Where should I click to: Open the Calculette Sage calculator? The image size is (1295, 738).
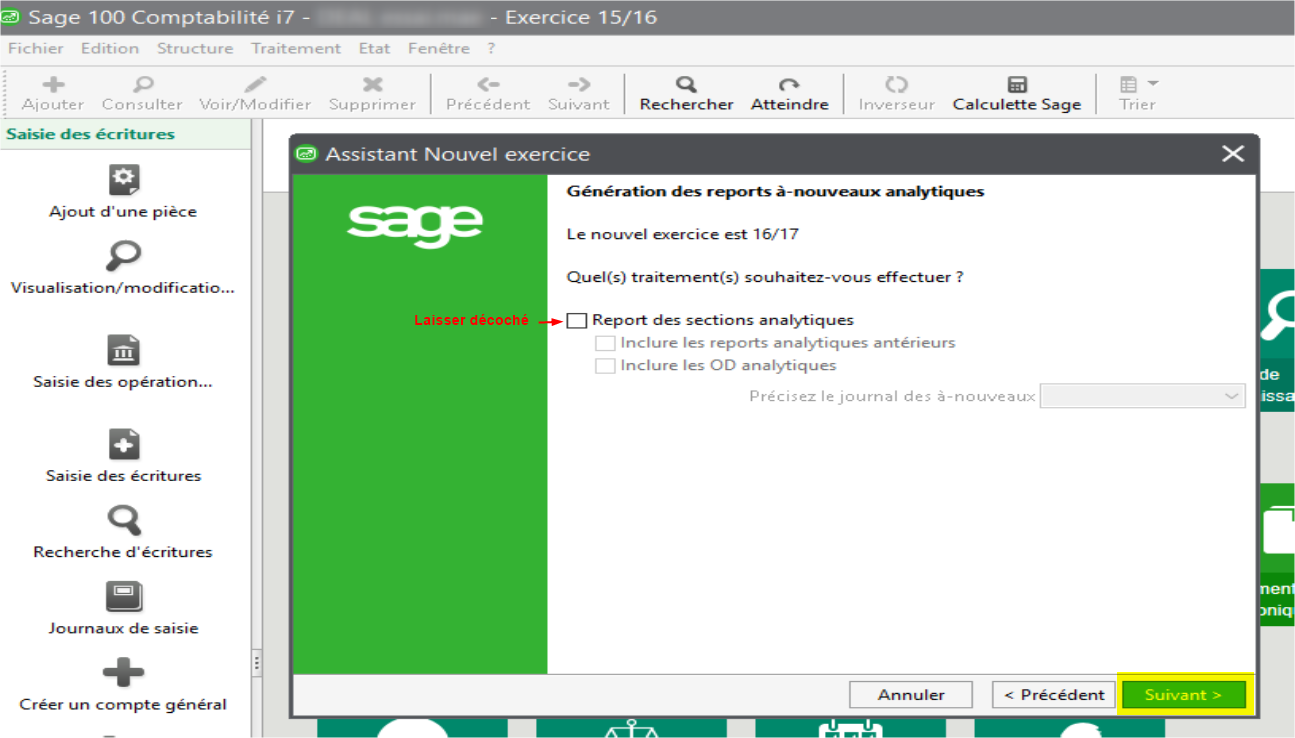(x=1016, y=85)
